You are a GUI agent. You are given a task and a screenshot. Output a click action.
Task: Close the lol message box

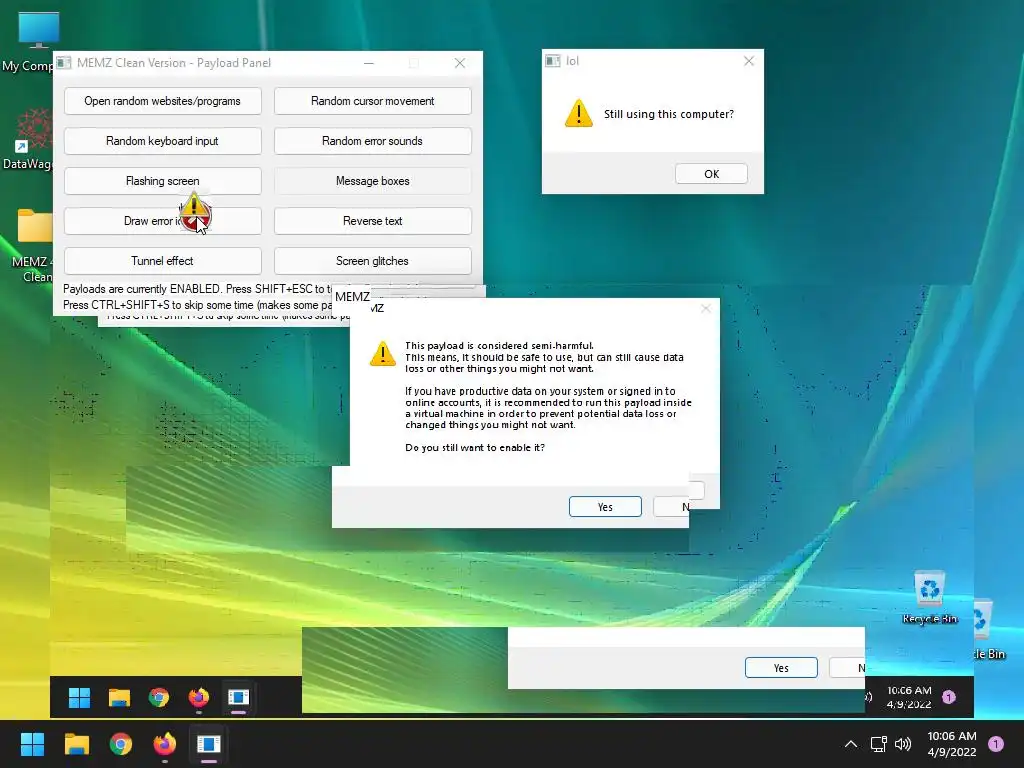[749, 61]
